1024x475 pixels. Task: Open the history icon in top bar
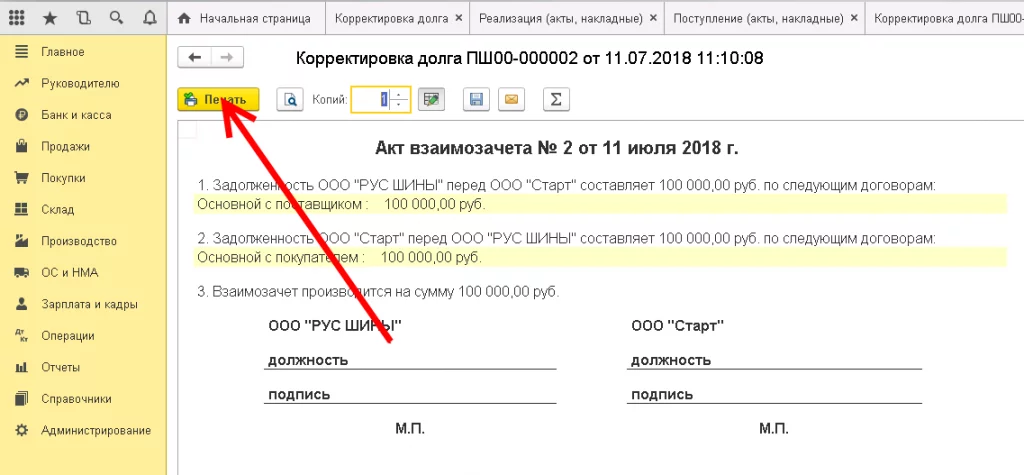tap(83, 18)
